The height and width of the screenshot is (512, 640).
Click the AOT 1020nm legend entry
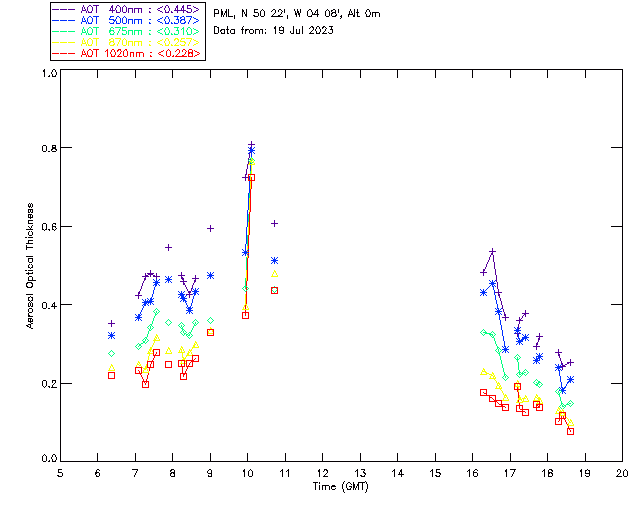coord(127,53)
